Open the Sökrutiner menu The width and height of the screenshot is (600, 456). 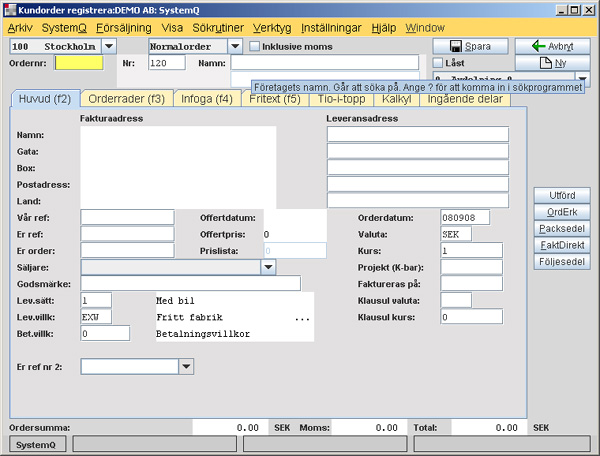click(218, 28)
